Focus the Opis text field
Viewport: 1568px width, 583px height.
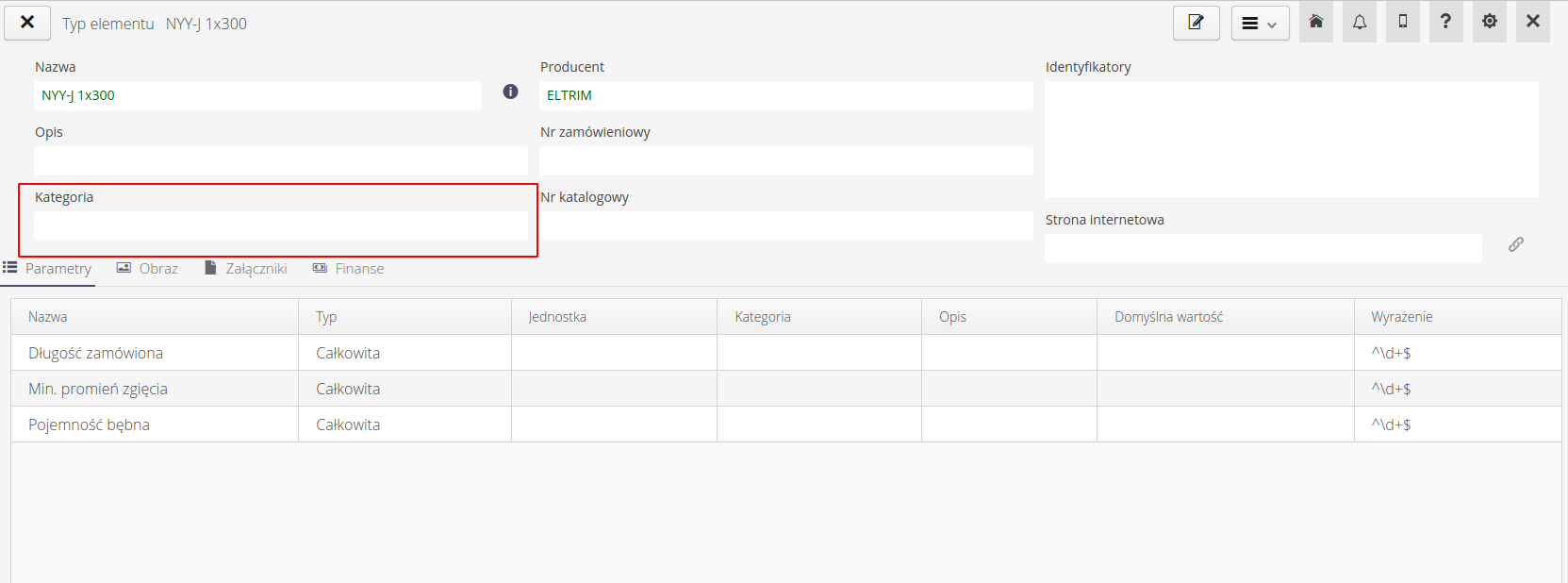280,161
